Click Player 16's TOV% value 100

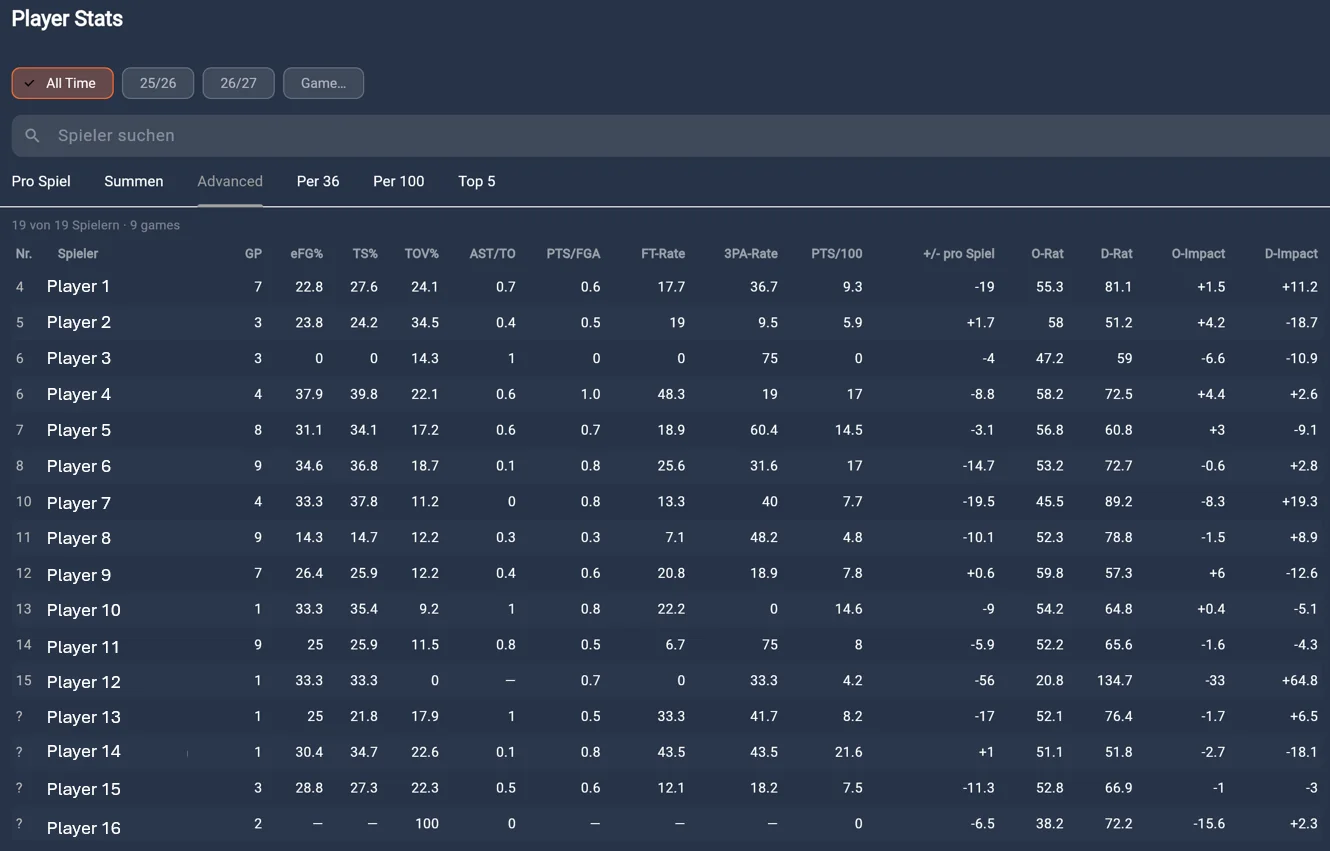click(x=427, y=824)
